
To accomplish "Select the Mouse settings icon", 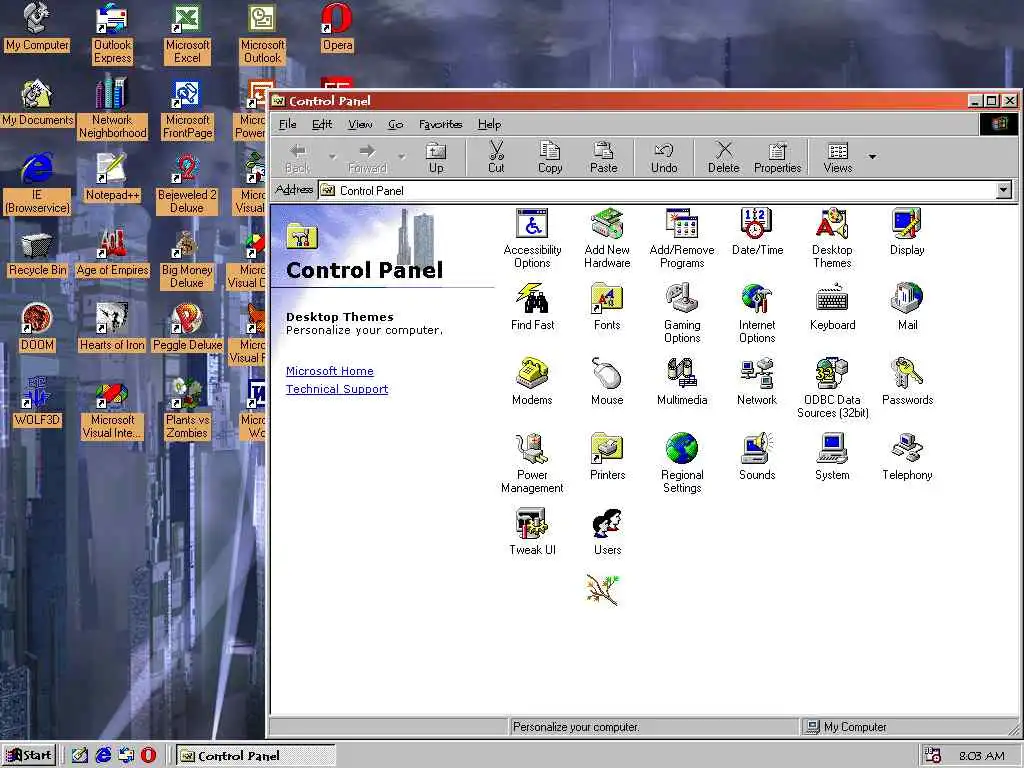I will 607,383.
